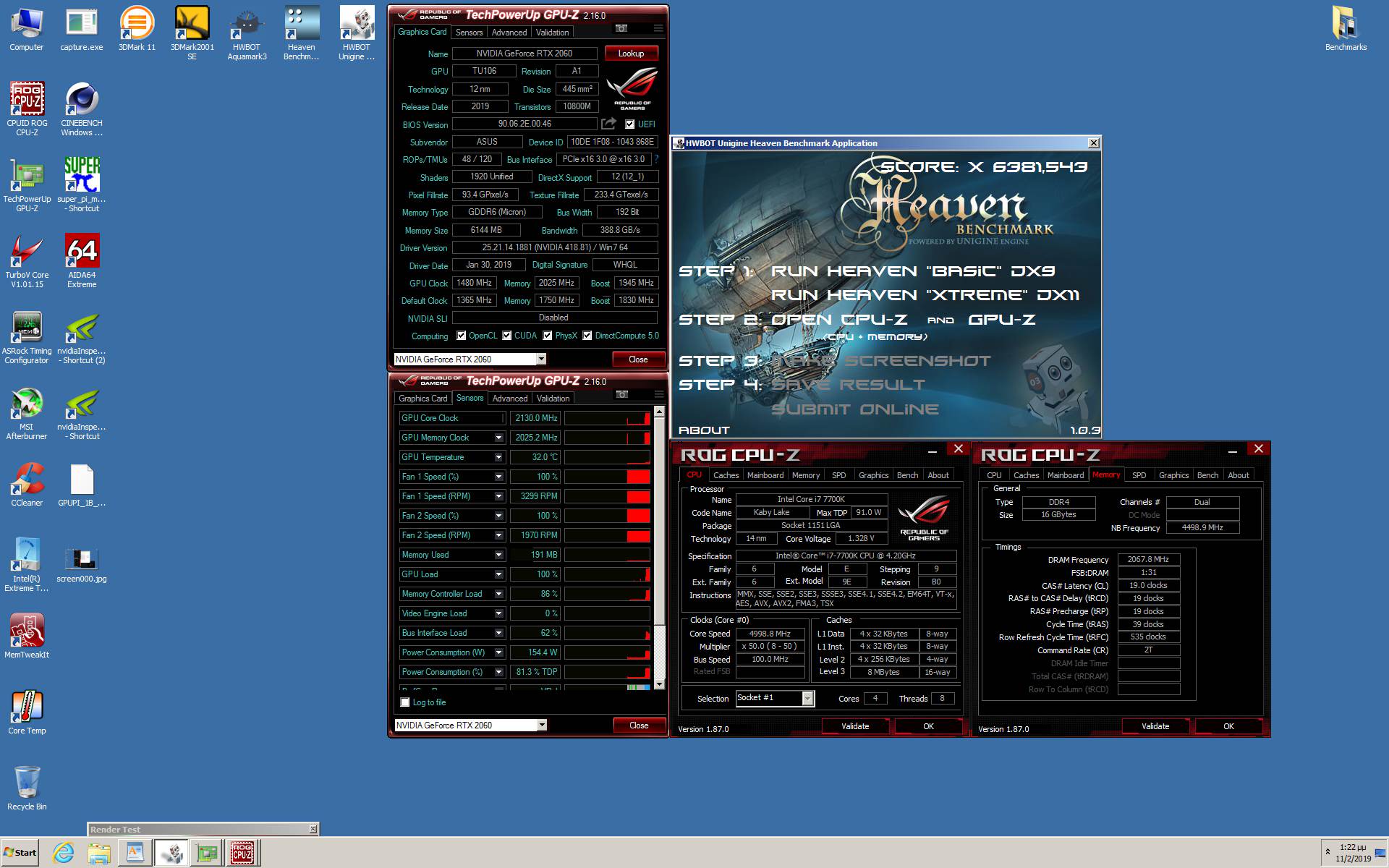The width and height of the screenshot is (1389, 868).
Task: Open Core Temp desktop icon
Action: point(27,712)
